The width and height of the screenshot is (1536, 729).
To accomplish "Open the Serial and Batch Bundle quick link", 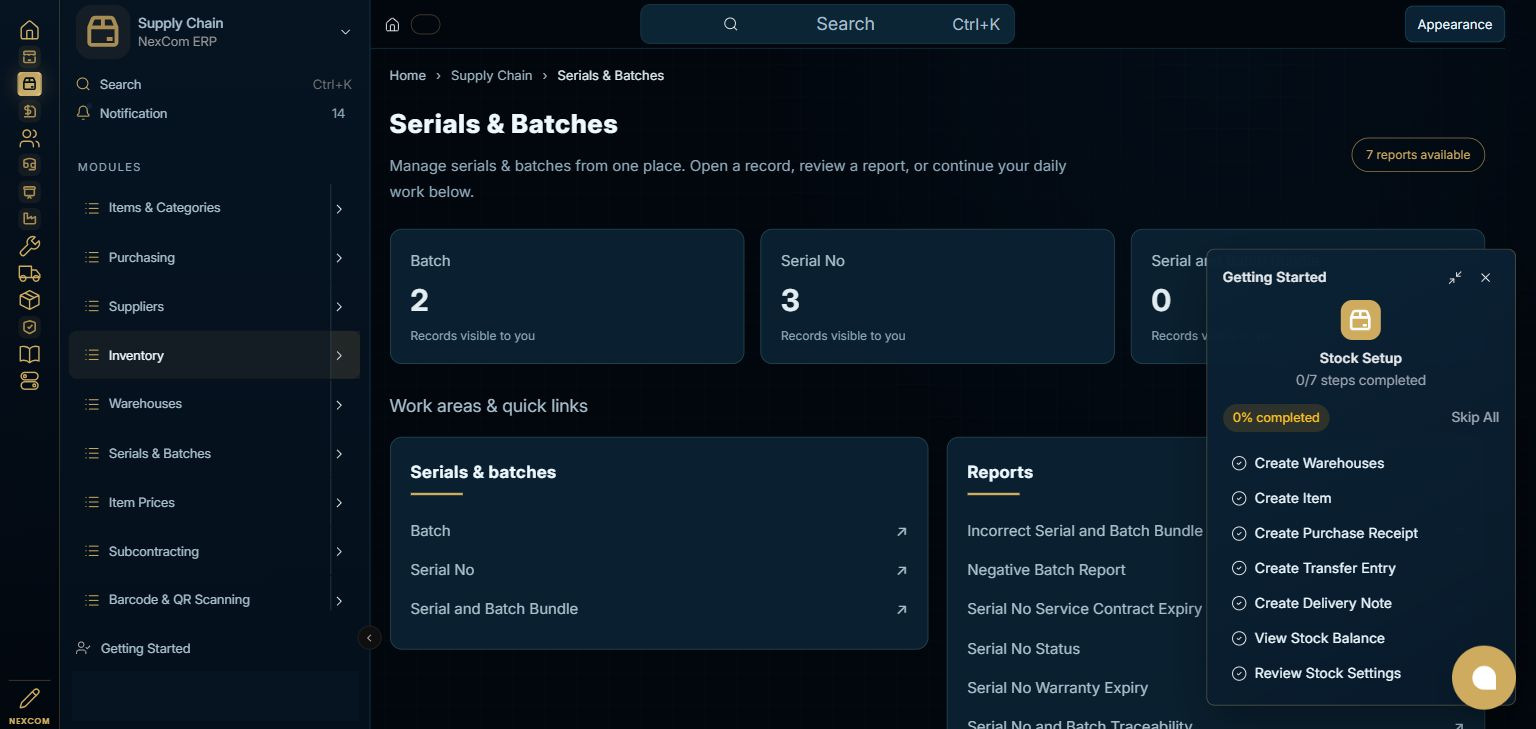I will (x=659, y=609).
